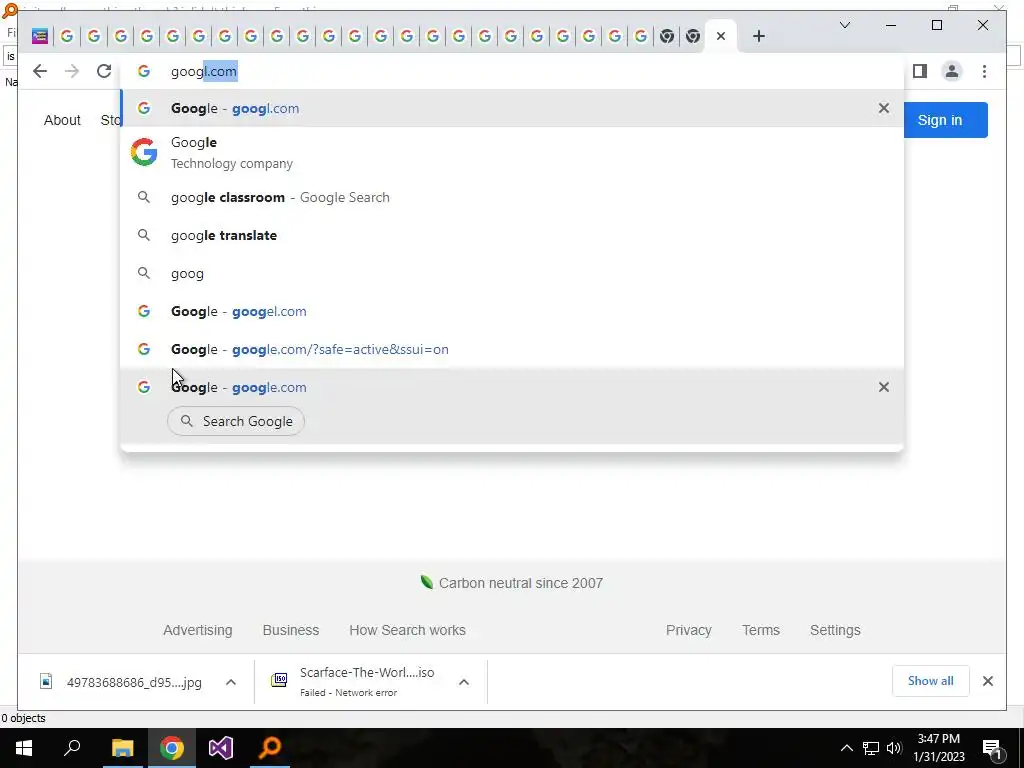The image size is (1024, 768).
Task: Close the downloads bar
Action: (x=987, y=681)
